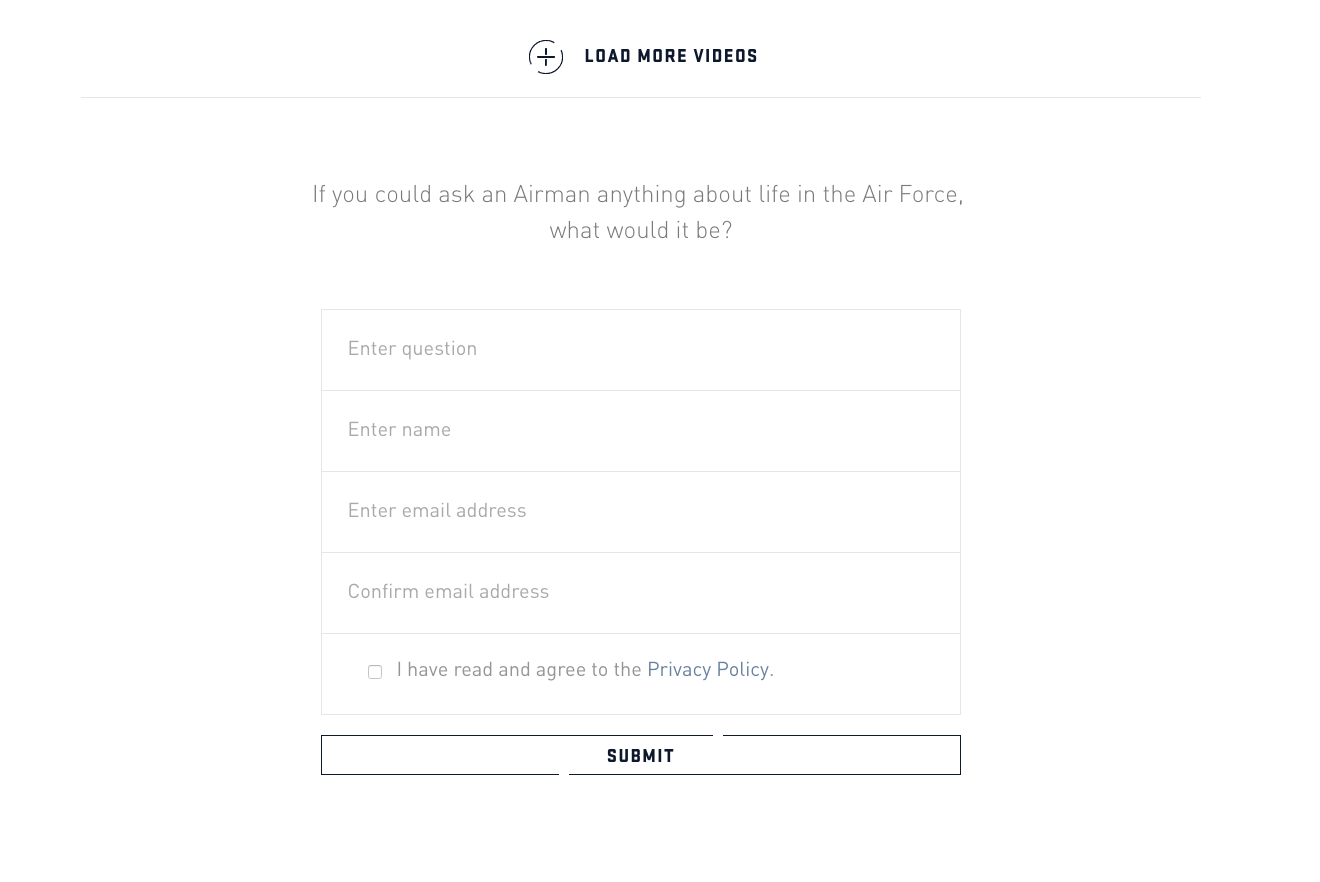Click the 'Enter question' placeholder text

pyautogui.click(x=412, y=349)
